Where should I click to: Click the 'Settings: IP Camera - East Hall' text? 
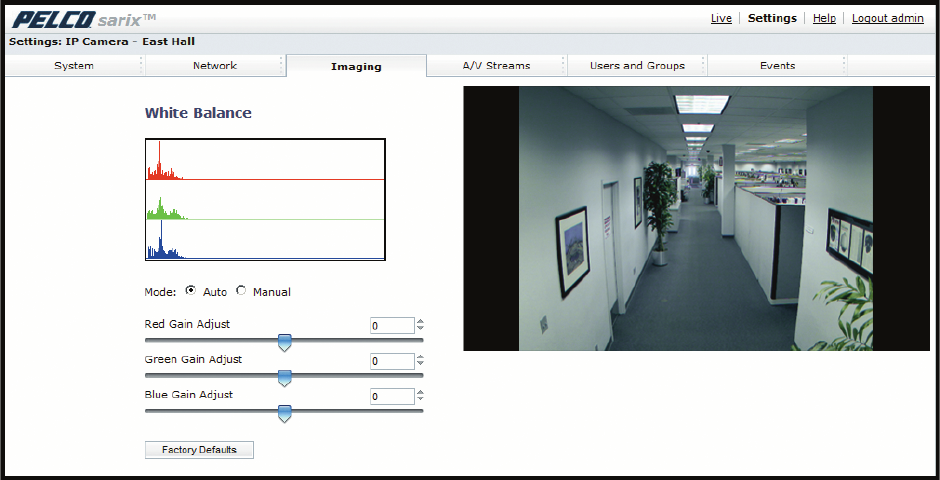tap(102, 42)
